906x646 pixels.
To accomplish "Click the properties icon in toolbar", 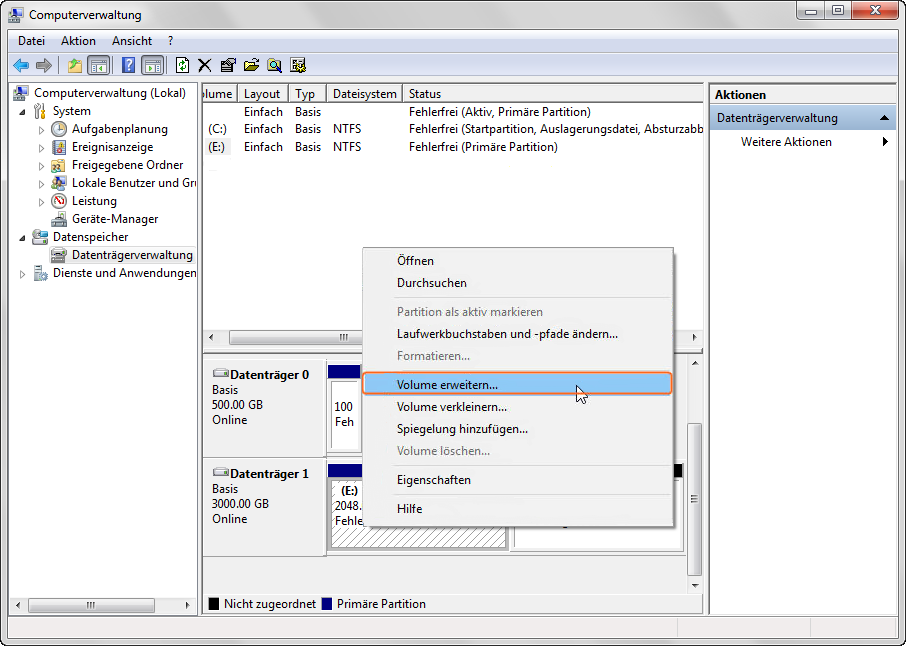I will pos(228,65).
